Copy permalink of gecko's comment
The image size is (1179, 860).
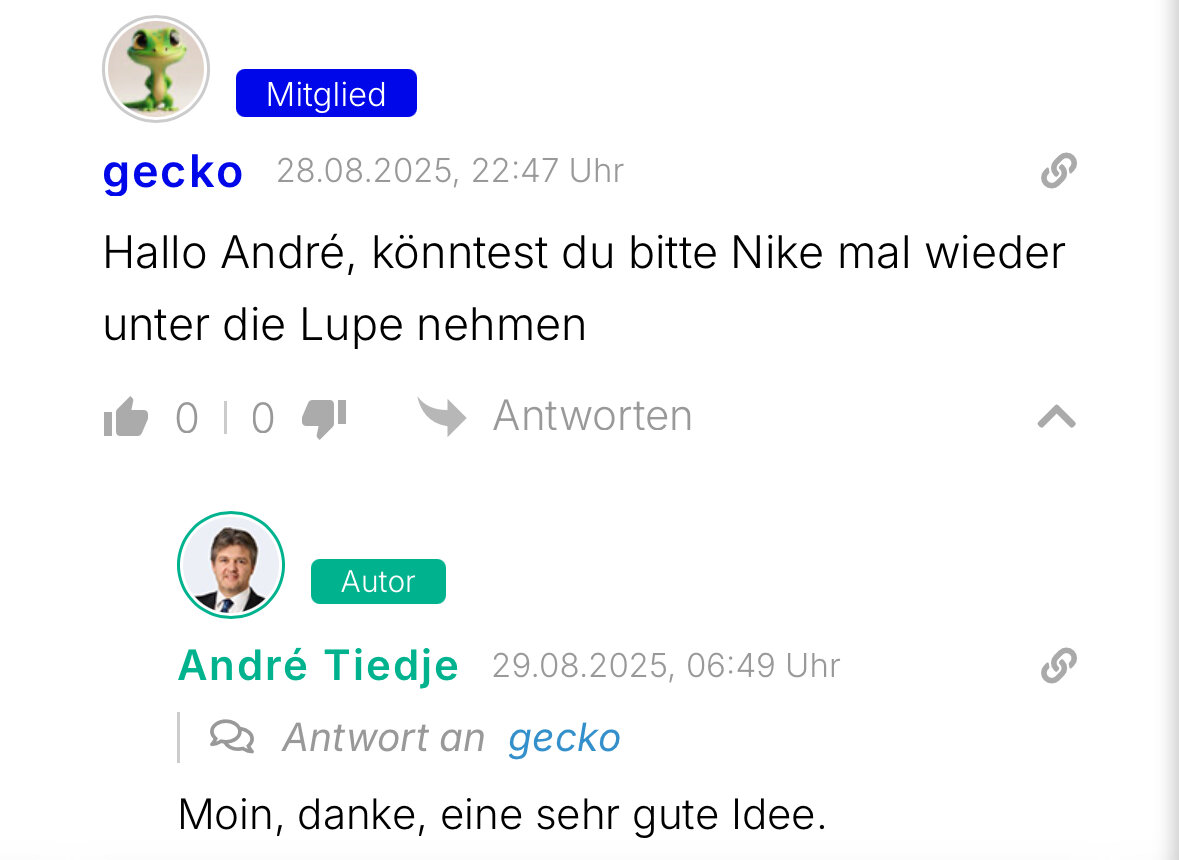coord(1058,171)
